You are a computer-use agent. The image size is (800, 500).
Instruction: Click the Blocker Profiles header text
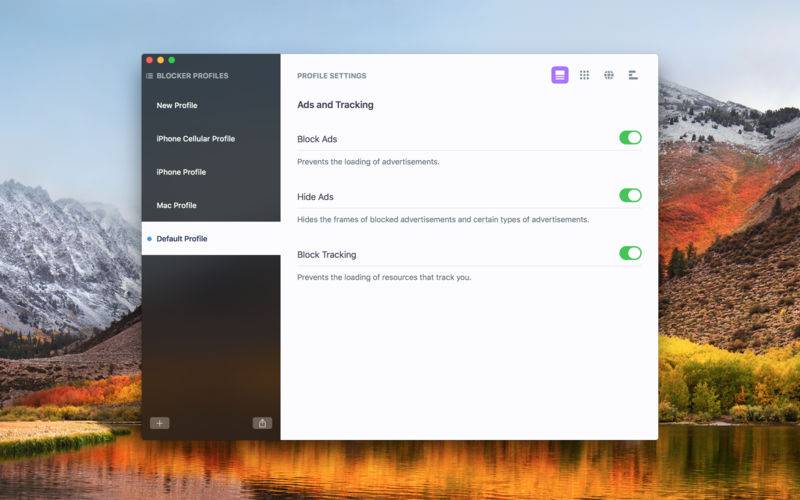[192, 76]
